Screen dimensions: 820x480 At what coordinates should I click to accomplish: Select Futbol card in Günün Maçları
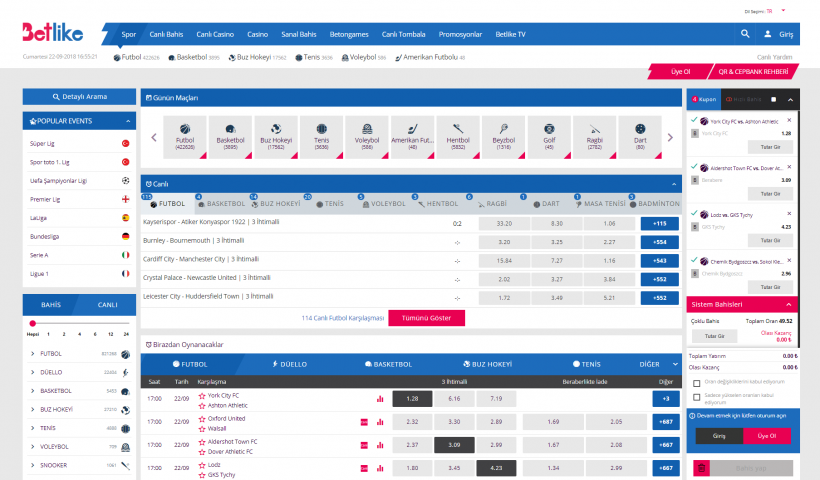185,137
